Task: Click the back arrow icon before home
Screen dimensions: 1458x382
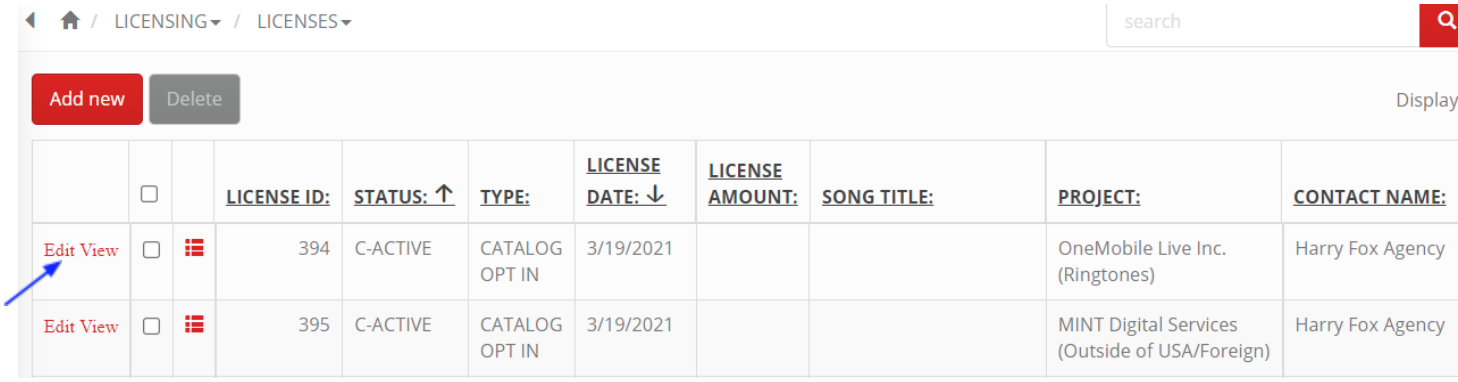Action: 31,20
